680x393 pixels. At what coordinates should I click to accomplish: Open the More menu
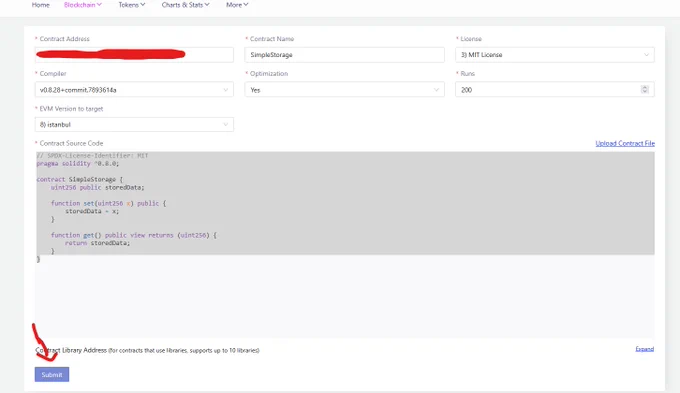pos(237,5)
